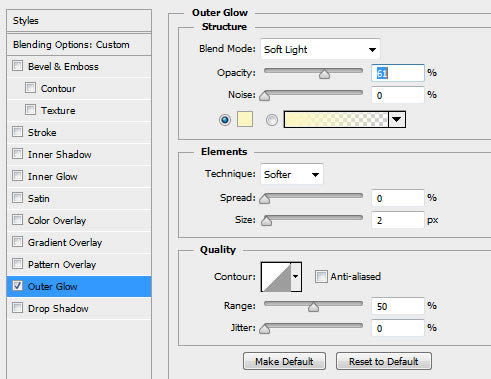Open the Blend Mode Soft Light dropdown
491x379 pixels.
[320, 49]
